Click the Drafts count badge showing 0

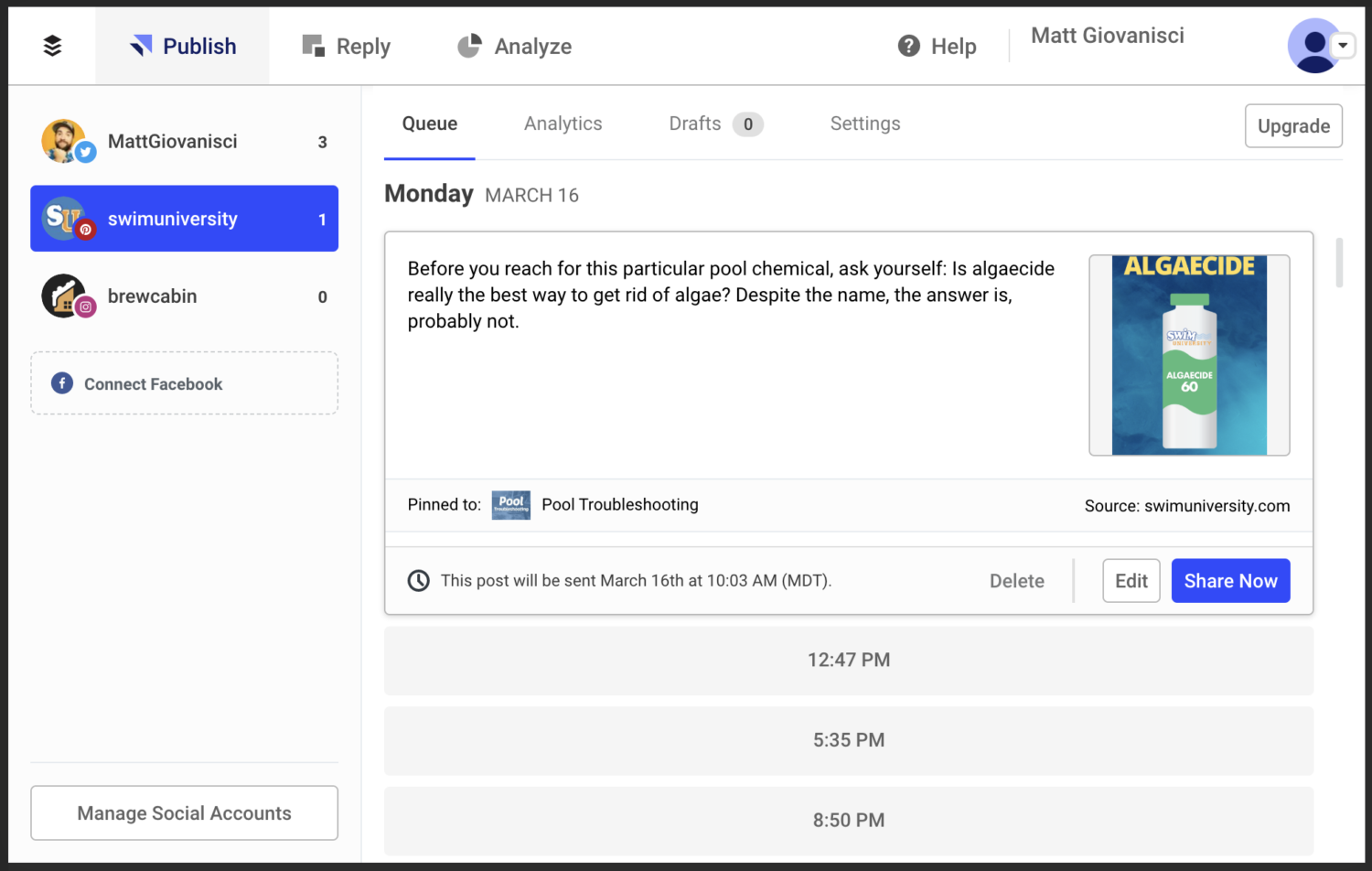pyautogui.click(x=748, y=124)
